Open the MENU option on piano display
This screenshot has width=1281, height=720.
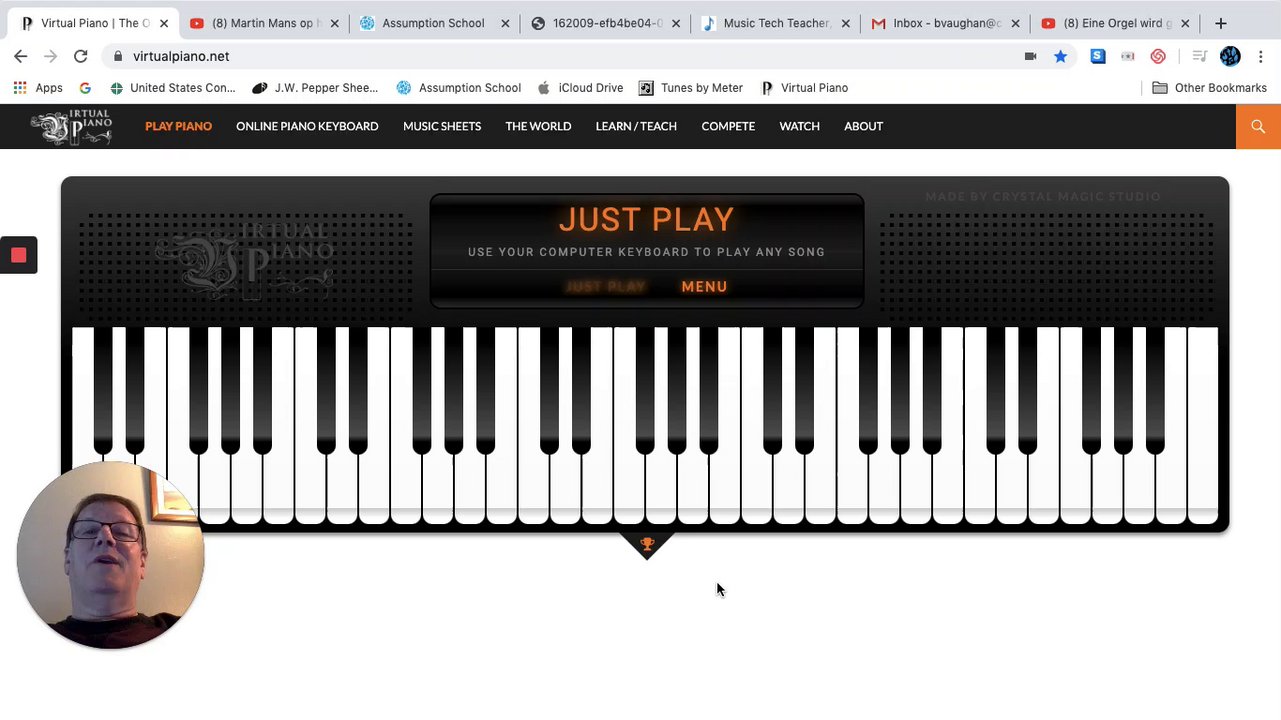coord(704,286)
